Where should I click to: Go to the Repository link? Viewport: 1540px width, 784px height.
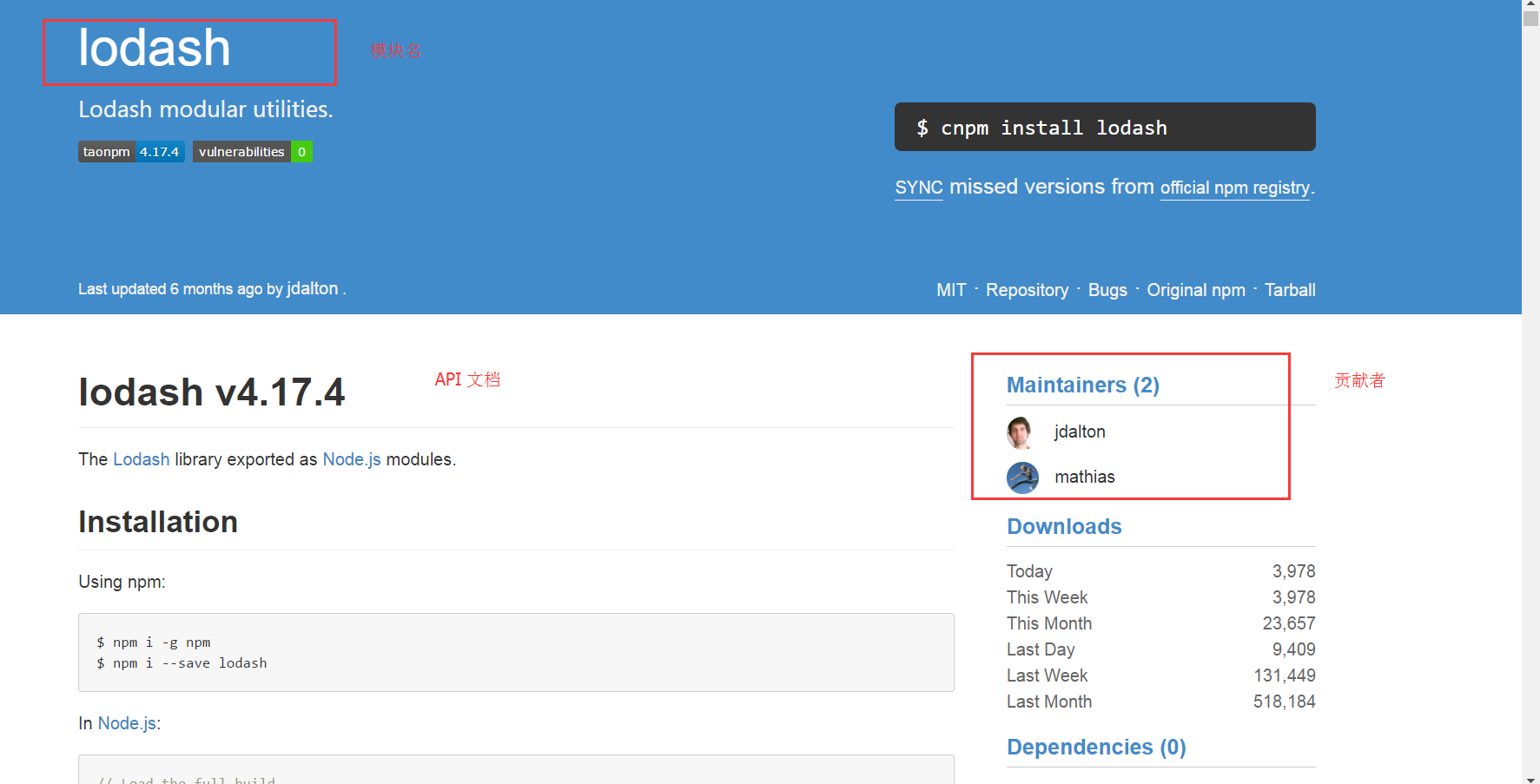pyautogui.click(x=1027, y=290)
